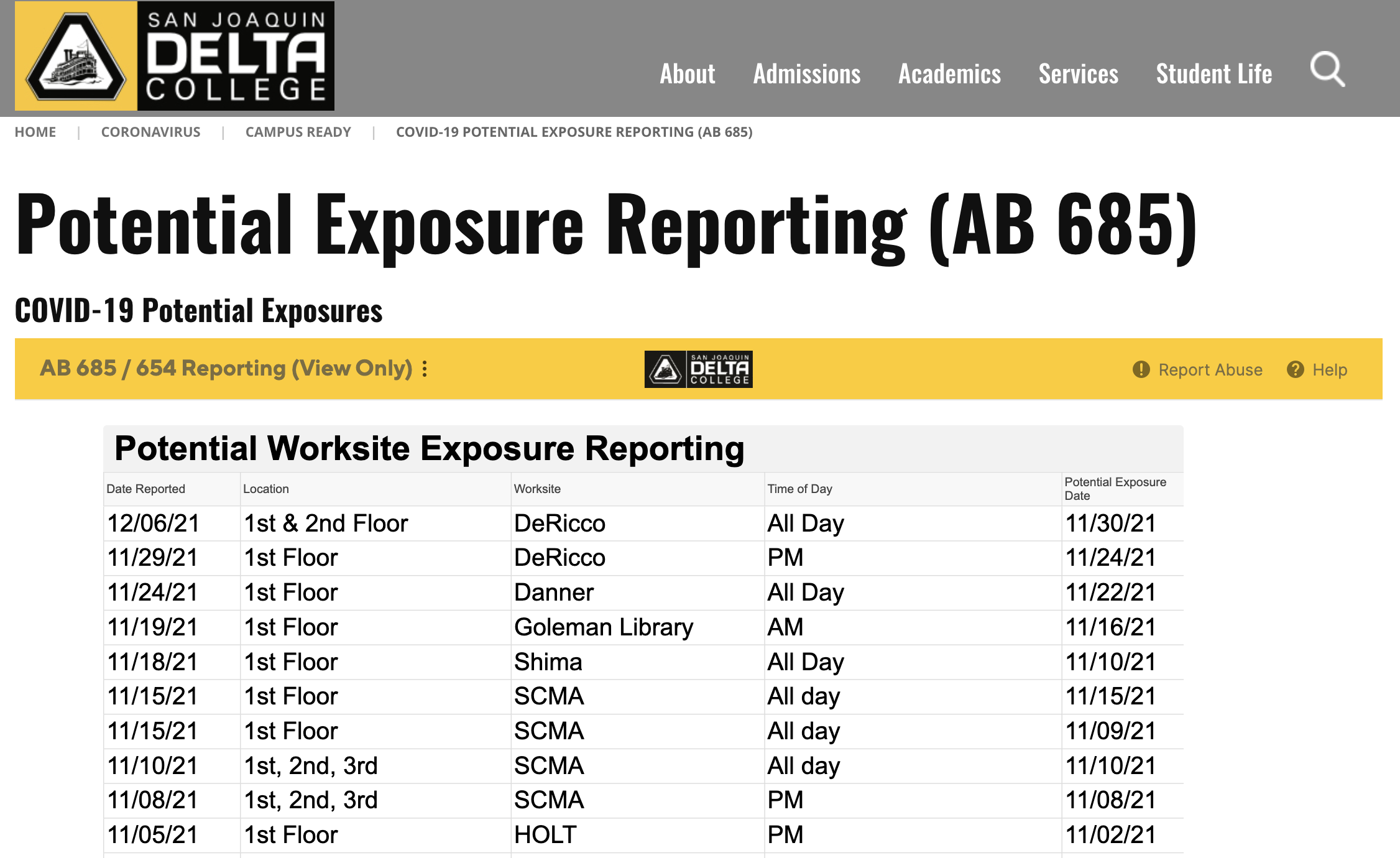
Task: Click the Time of Day column header
Action: coord(913,489)
